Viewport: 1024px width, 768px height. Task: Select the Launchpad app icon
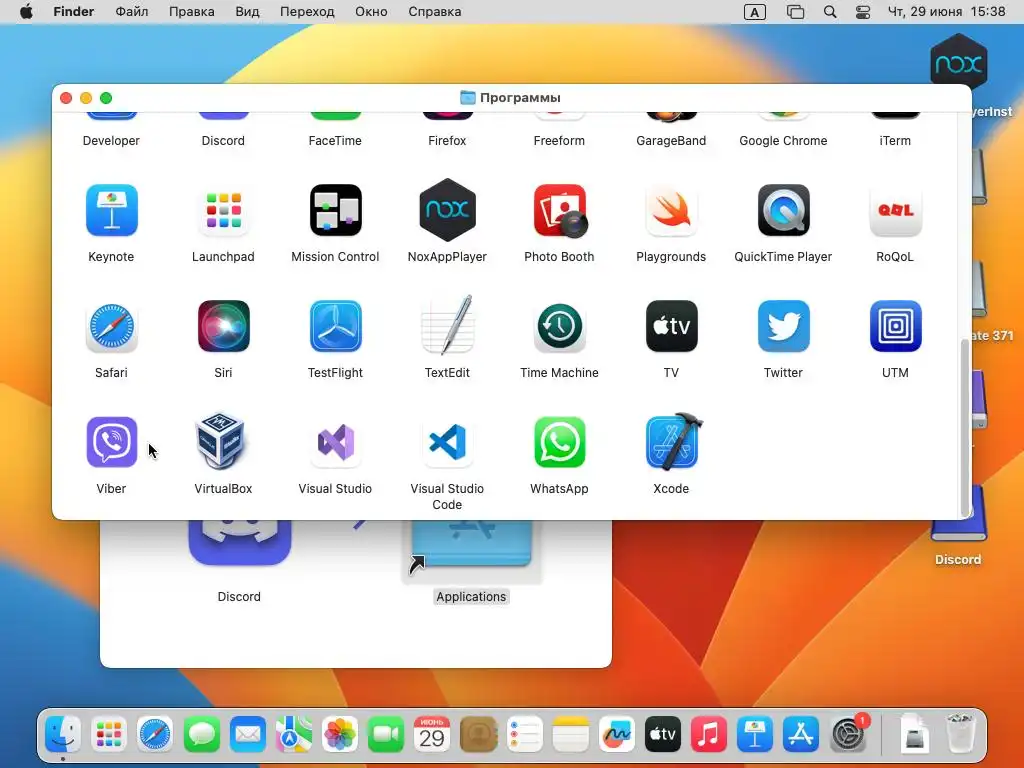223,210
